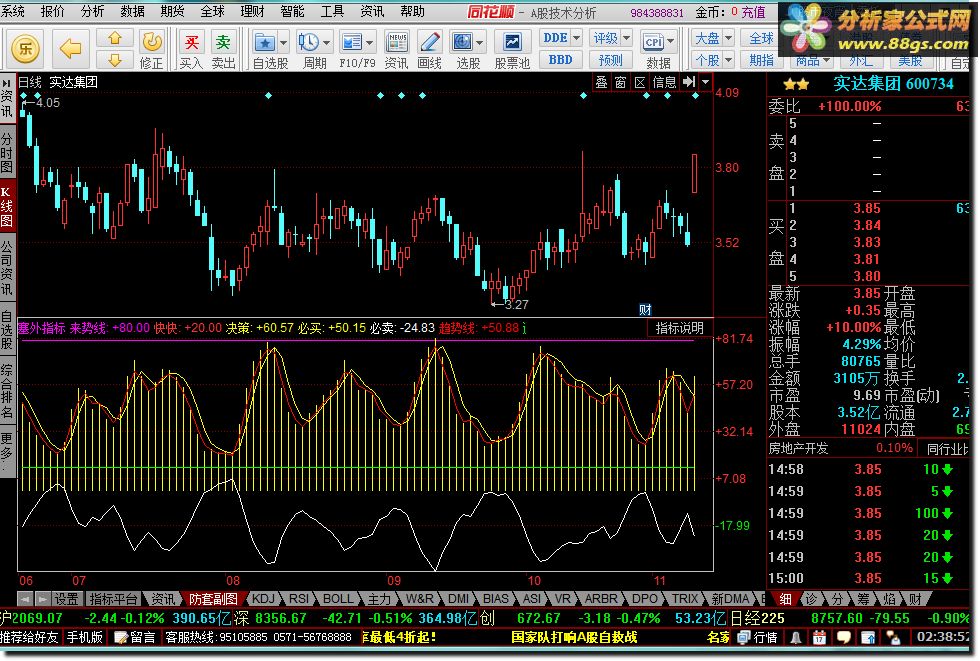Select the 筹 chips tab
Image resolution: width=980 pixels, height=661 pixels.
[863, 599]
